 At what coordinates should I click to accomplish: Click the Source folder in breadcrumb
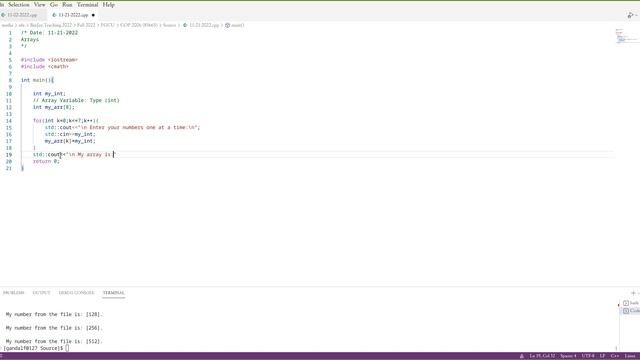click(x=169, y=25)
